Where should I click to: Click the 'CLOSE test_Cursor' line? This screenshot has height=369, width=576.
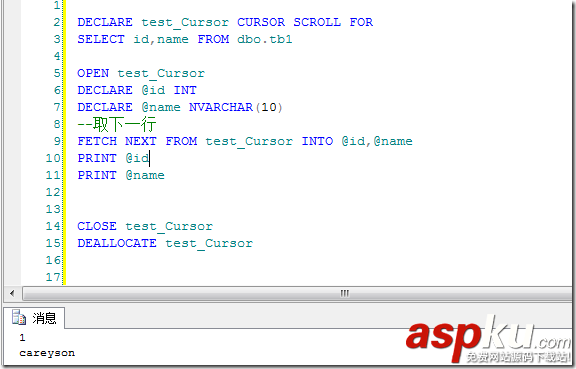tap(145, 226)
